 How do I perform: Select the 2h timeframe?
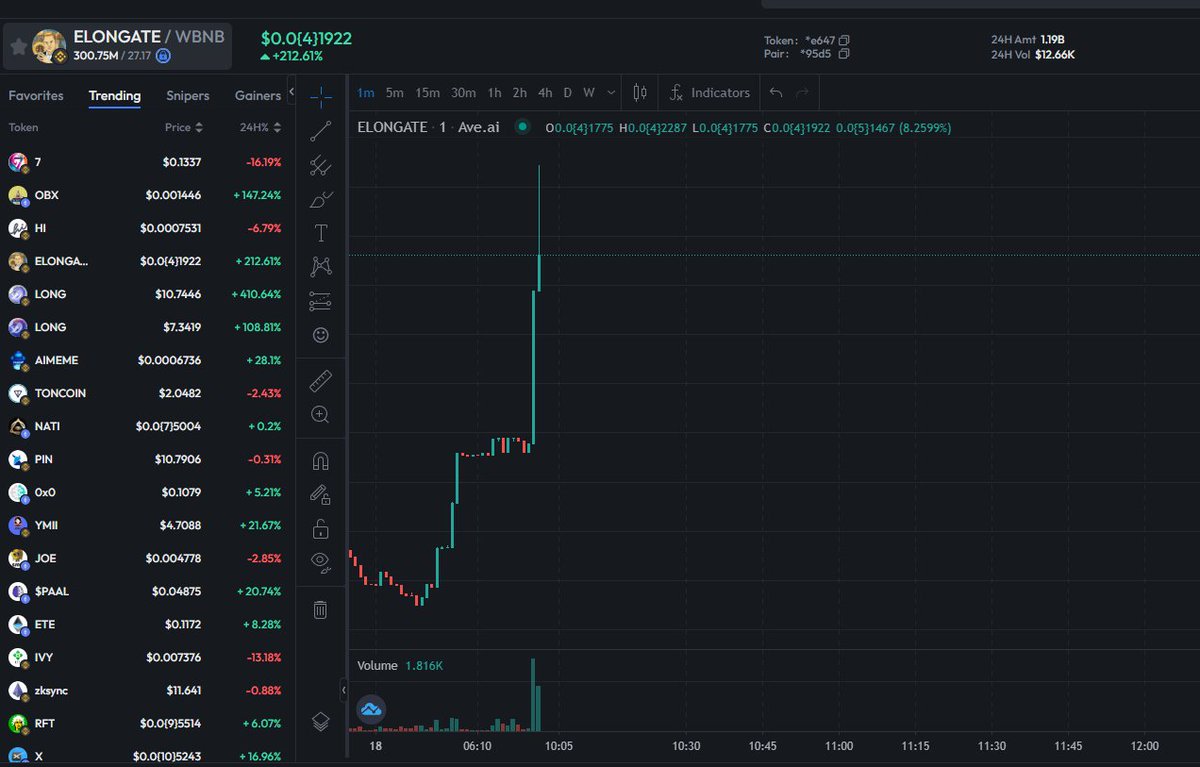point(520,93)
